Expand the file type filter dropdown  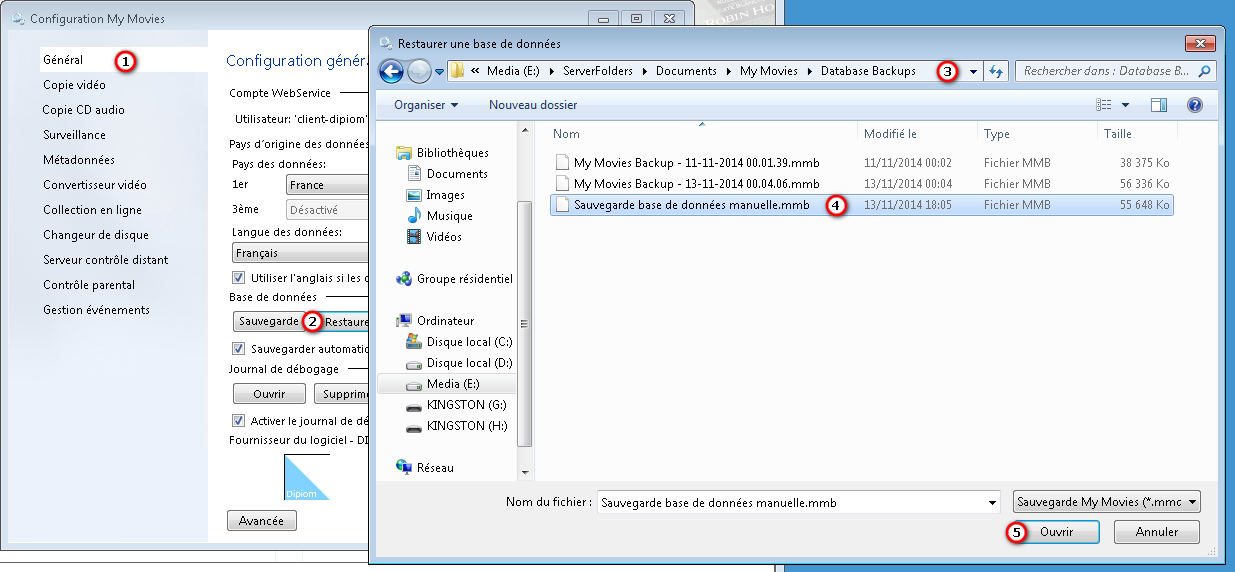pos(1106,502)
